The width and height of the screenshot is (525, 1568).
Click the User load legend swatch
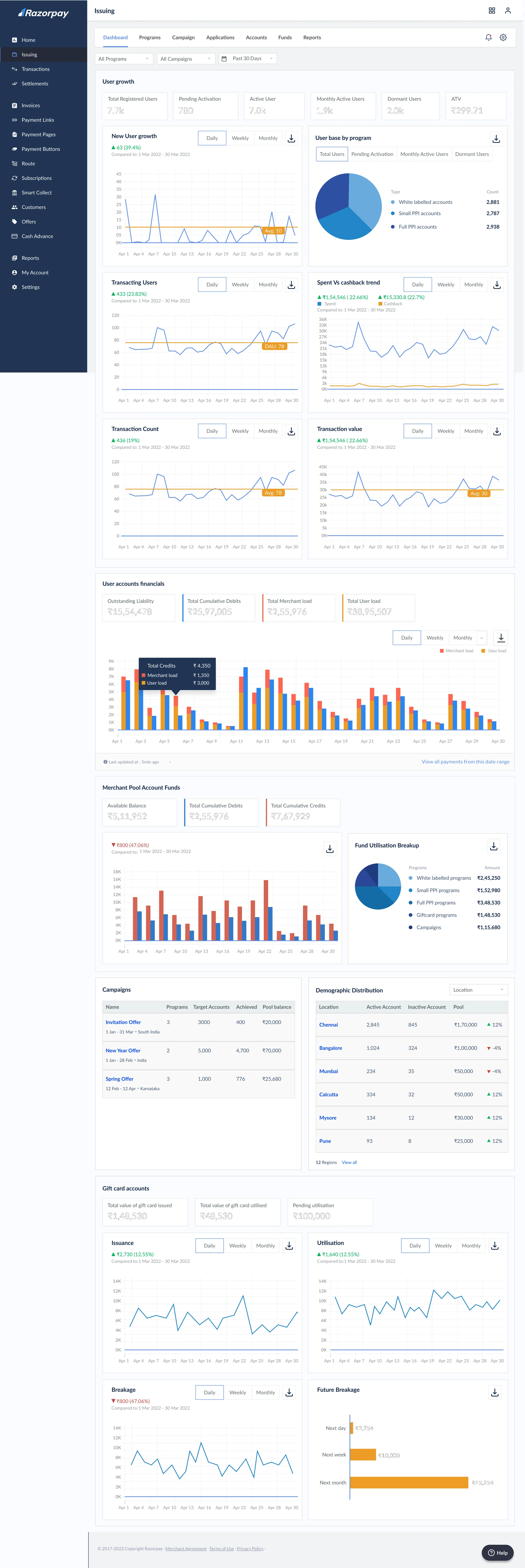(483, 651)
